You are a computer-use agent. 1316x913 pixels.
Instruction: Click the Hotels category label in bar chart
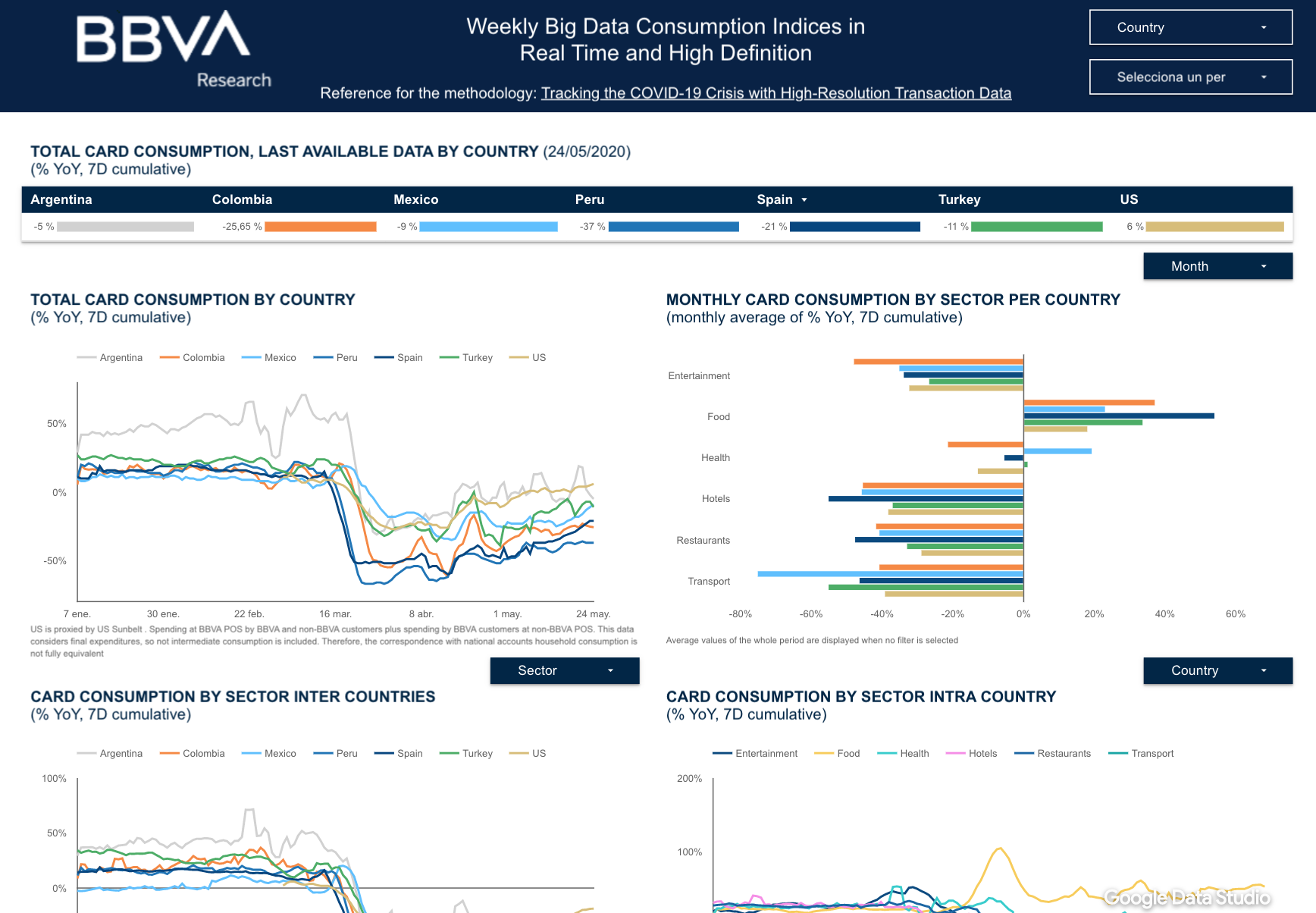click(x=716, y=498)
